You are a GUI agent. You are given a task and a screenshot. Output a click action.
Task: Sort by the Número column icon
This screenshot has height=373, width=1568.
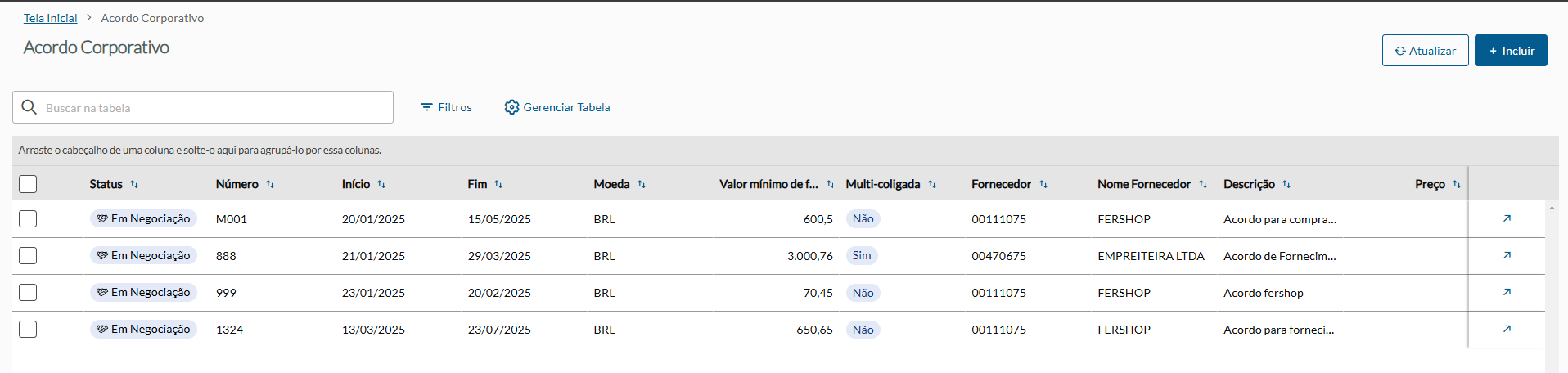pyautogui.click(x=270, y=185)
